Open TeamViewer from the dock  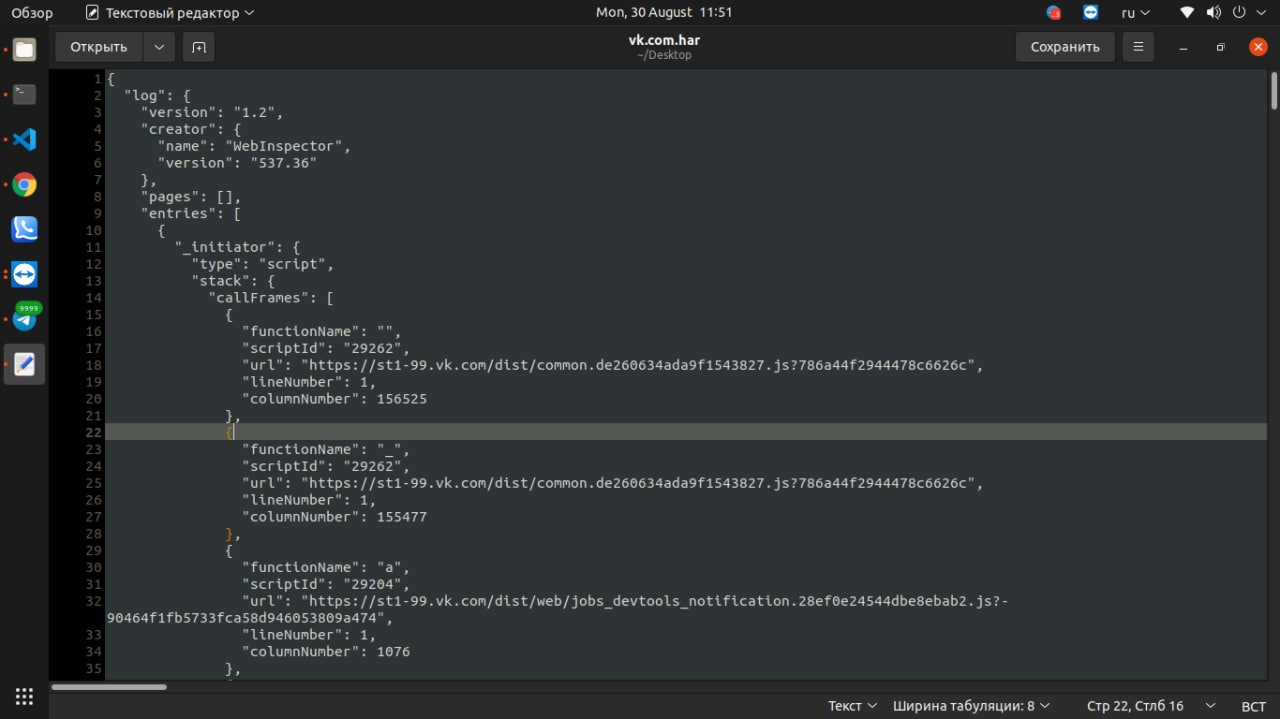point(24,274)
